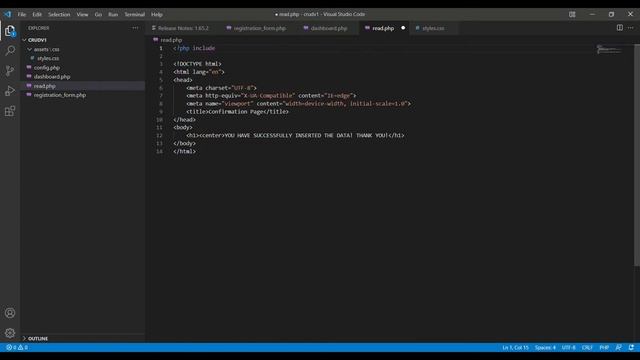Switch to styles.css tab
The image size is (640, 360).
433,28
